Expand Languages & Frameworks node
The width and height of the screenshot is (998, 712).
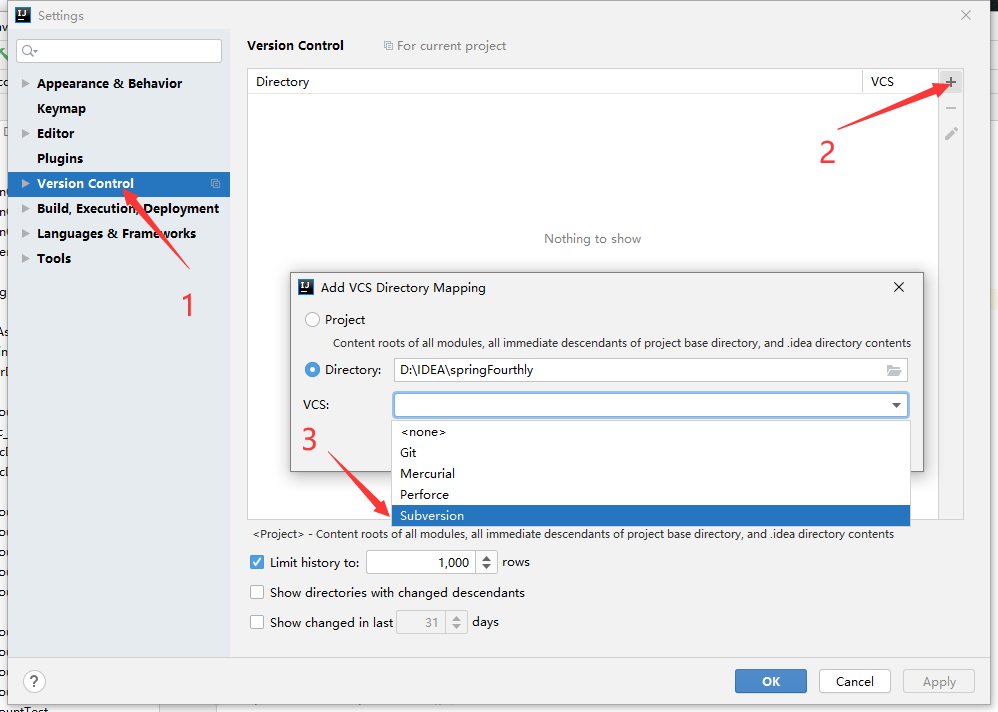25,234
